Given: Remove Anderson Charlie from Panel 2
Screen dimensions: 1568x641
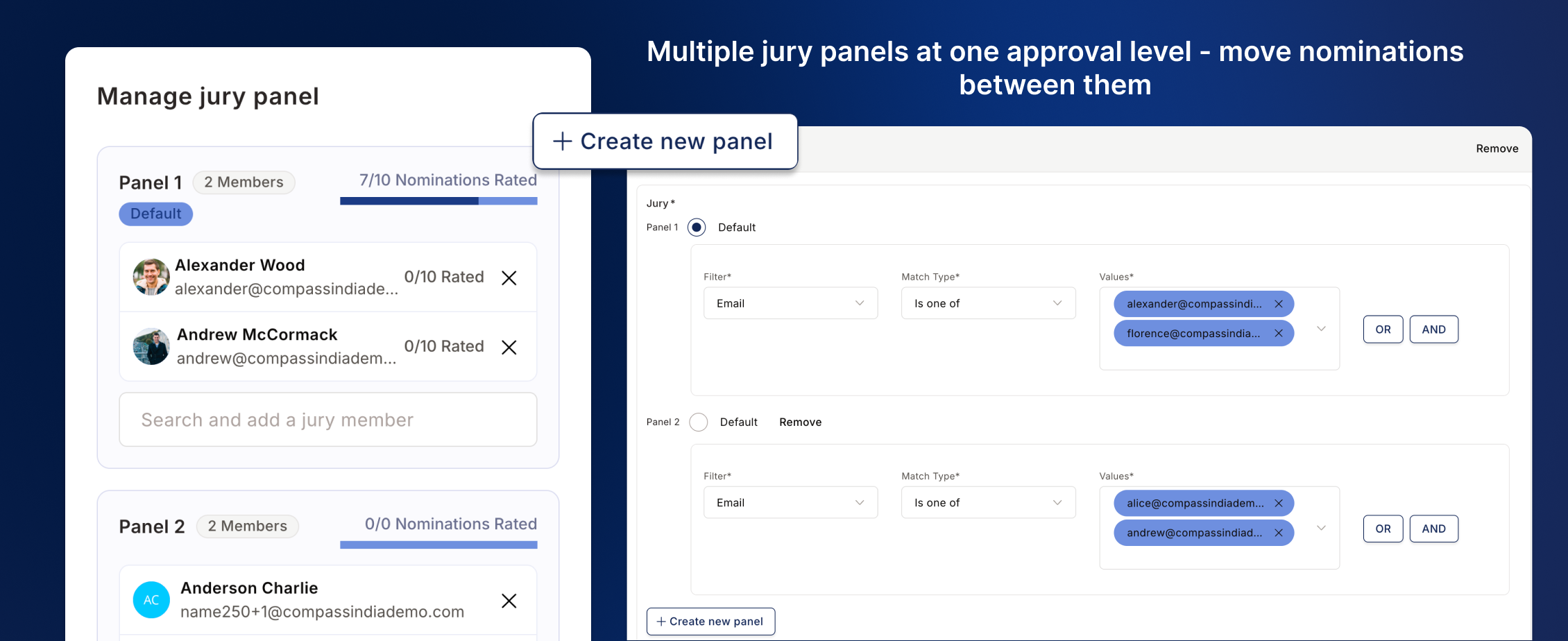Looking at the screenshot, I should tap(509, 601).
